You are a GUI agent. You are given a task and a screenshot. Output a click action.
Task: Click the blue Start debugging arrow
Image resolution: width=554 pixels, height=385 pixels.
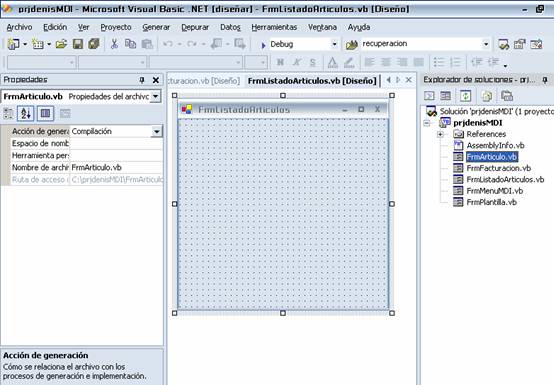[263, 45]
